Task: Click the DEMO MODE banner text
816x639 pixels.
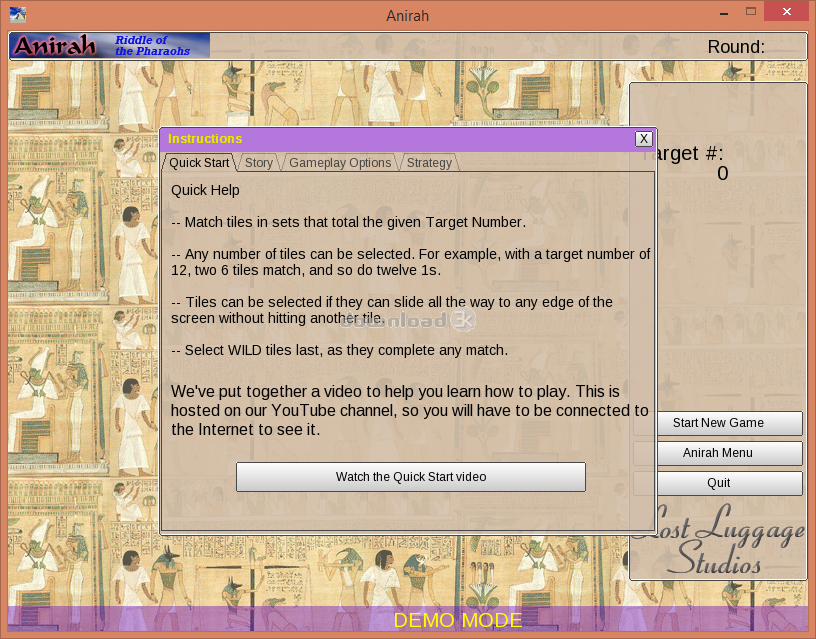Action: (458, 620)
